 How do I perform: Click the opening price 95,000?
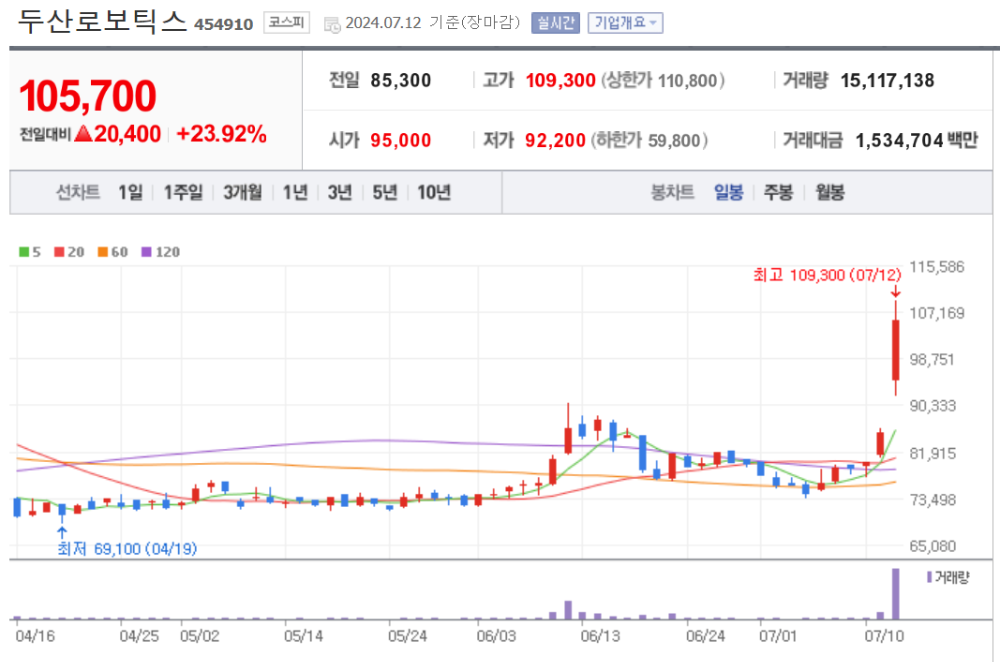point(401,140)
